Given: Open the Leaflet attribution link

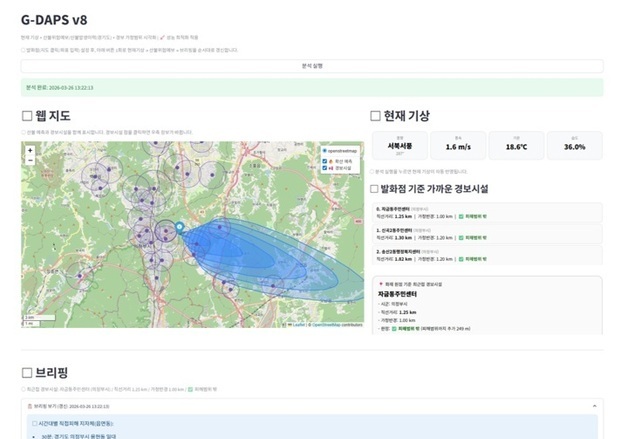Looking at the screenshot, I should tap(298, 325).
